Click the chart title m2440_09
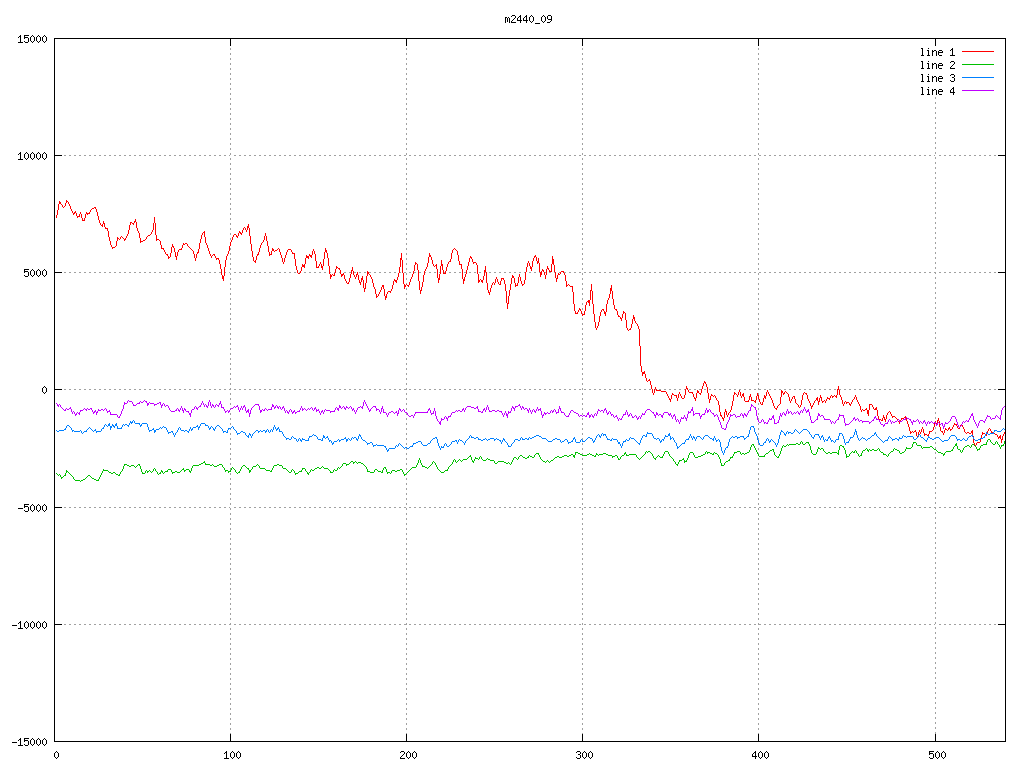 coord(528,19)
